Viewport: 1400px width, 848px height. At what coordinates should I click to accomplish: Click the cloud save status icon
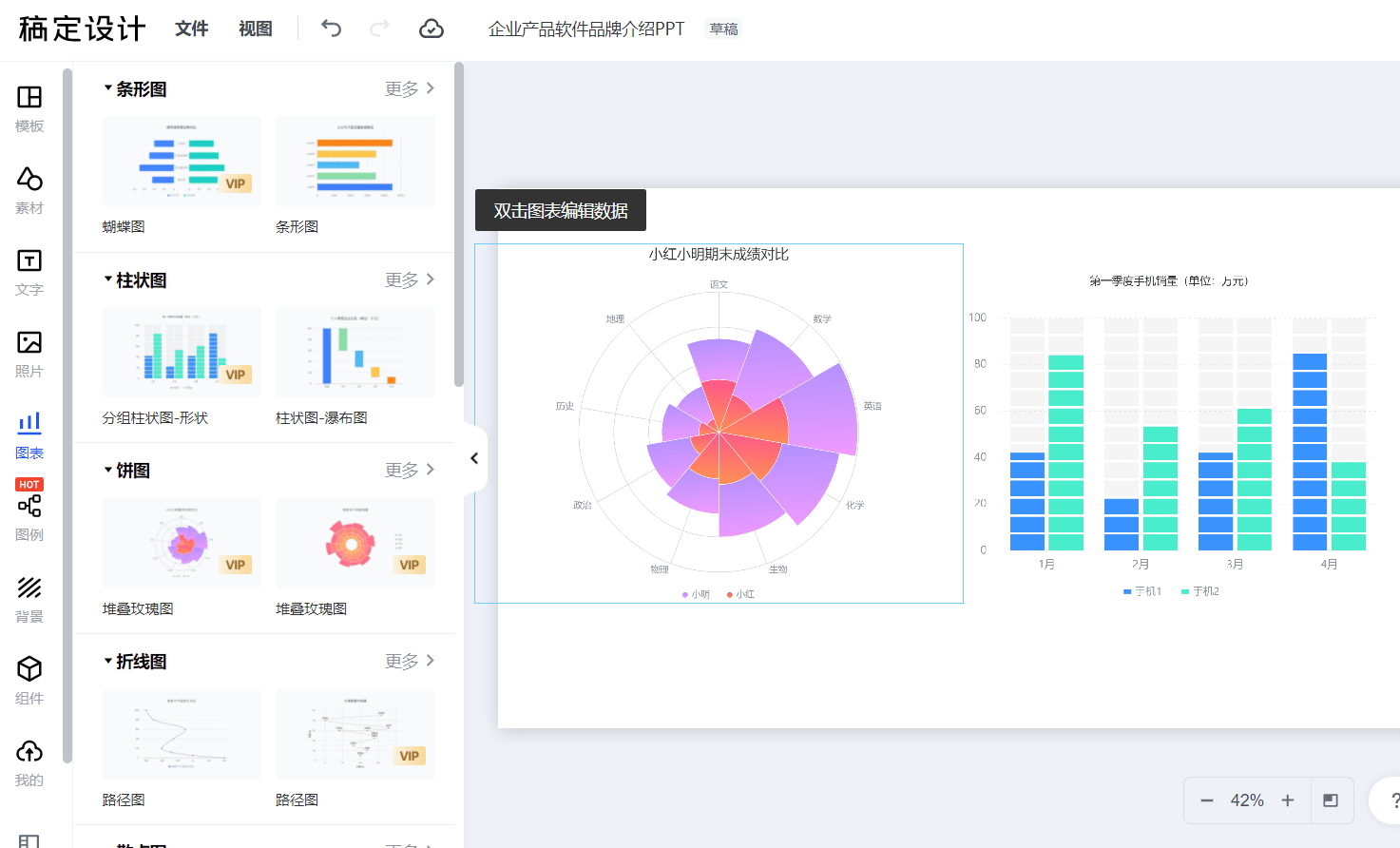(x=432, y=29)
